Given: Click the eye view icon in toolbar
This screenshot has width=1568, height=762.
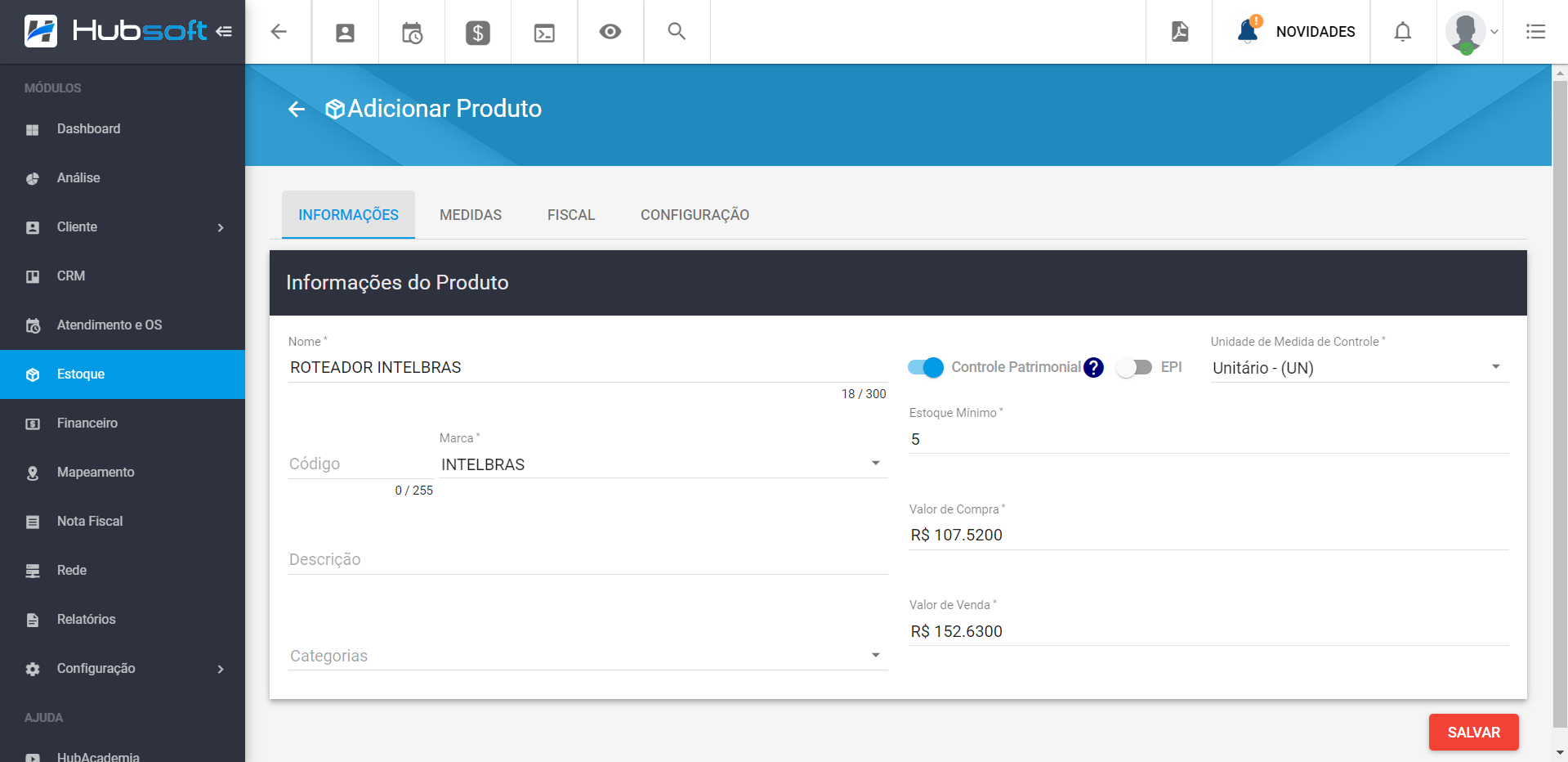Looking at the screenshot, I should (610, 32).
